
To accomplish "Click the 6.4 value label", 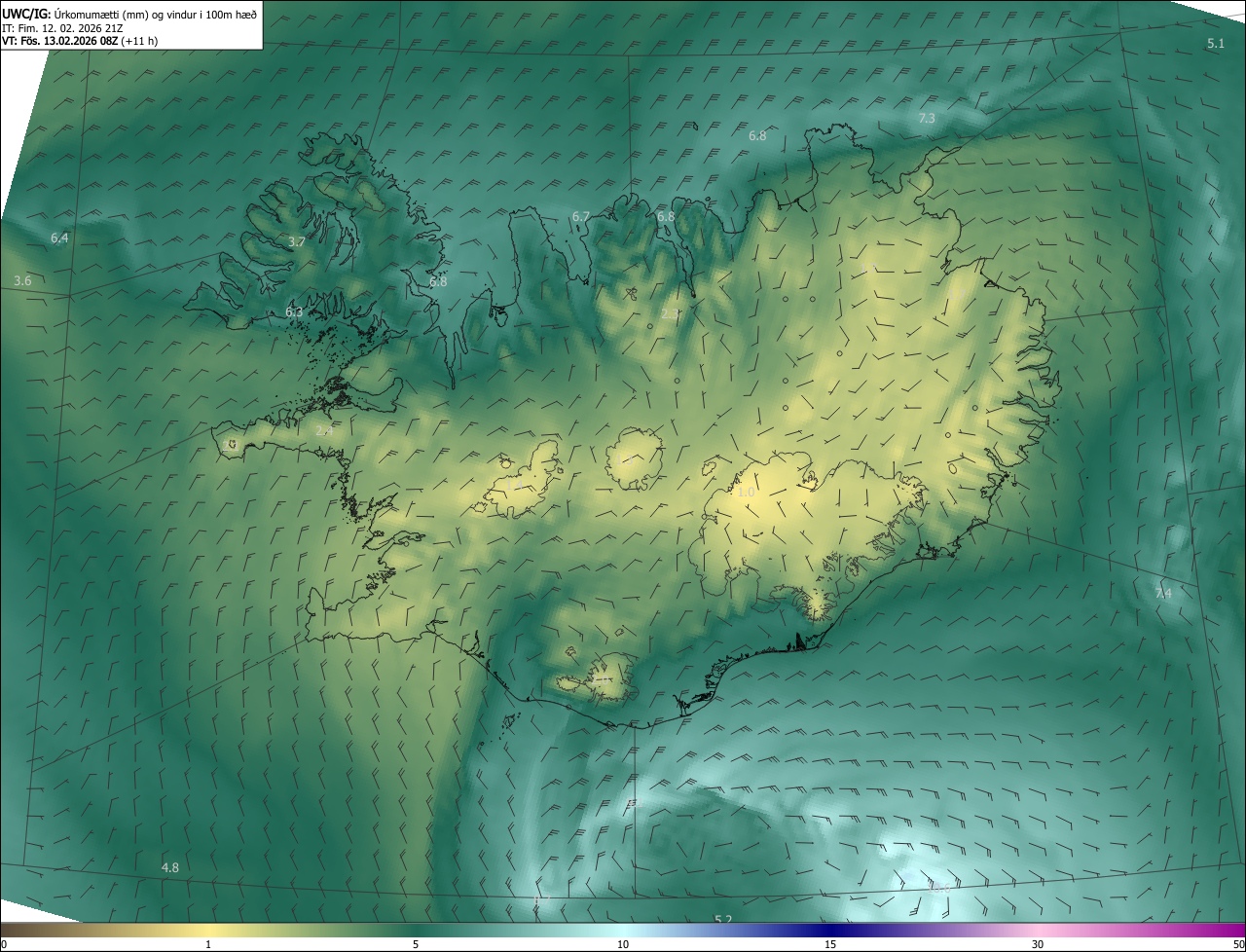I will 59,238.
